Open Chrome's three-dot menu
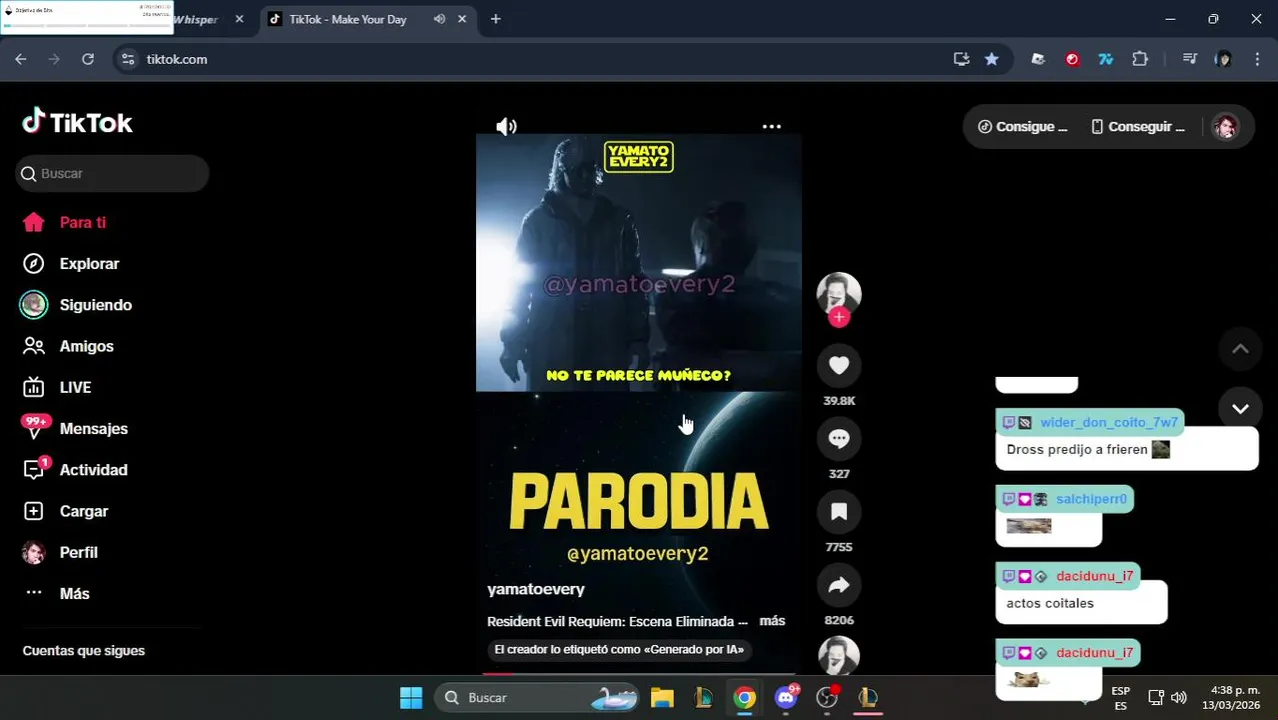1278x720 pixels. coord(1257,59)
